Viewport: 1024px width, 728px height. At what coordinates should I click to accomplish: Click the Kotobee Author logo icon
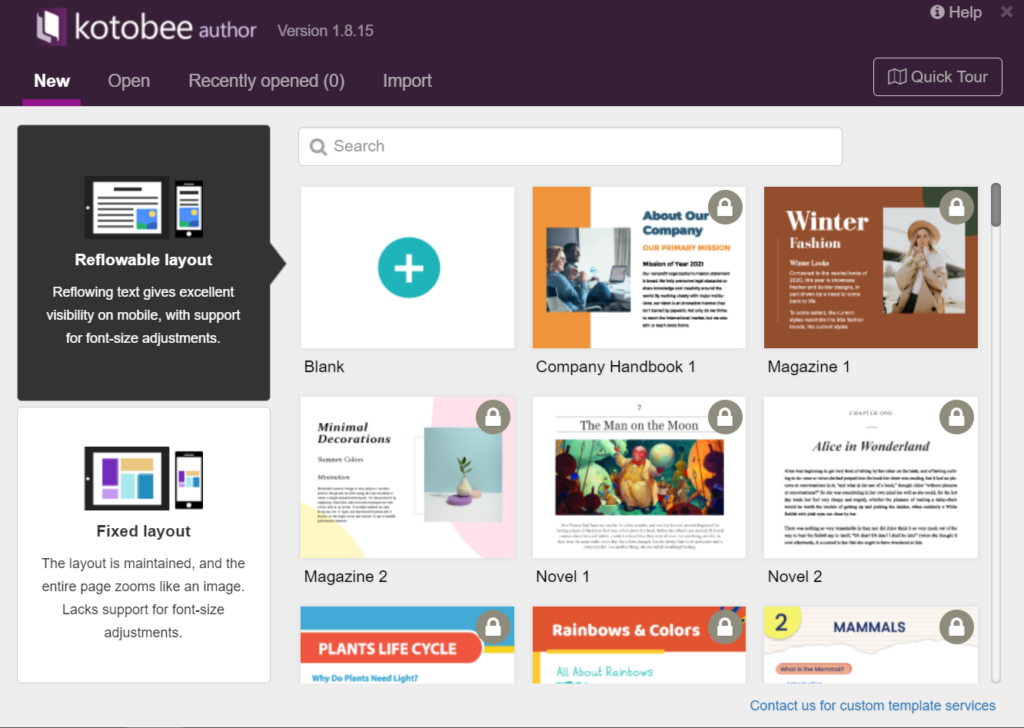coord(50,28)
